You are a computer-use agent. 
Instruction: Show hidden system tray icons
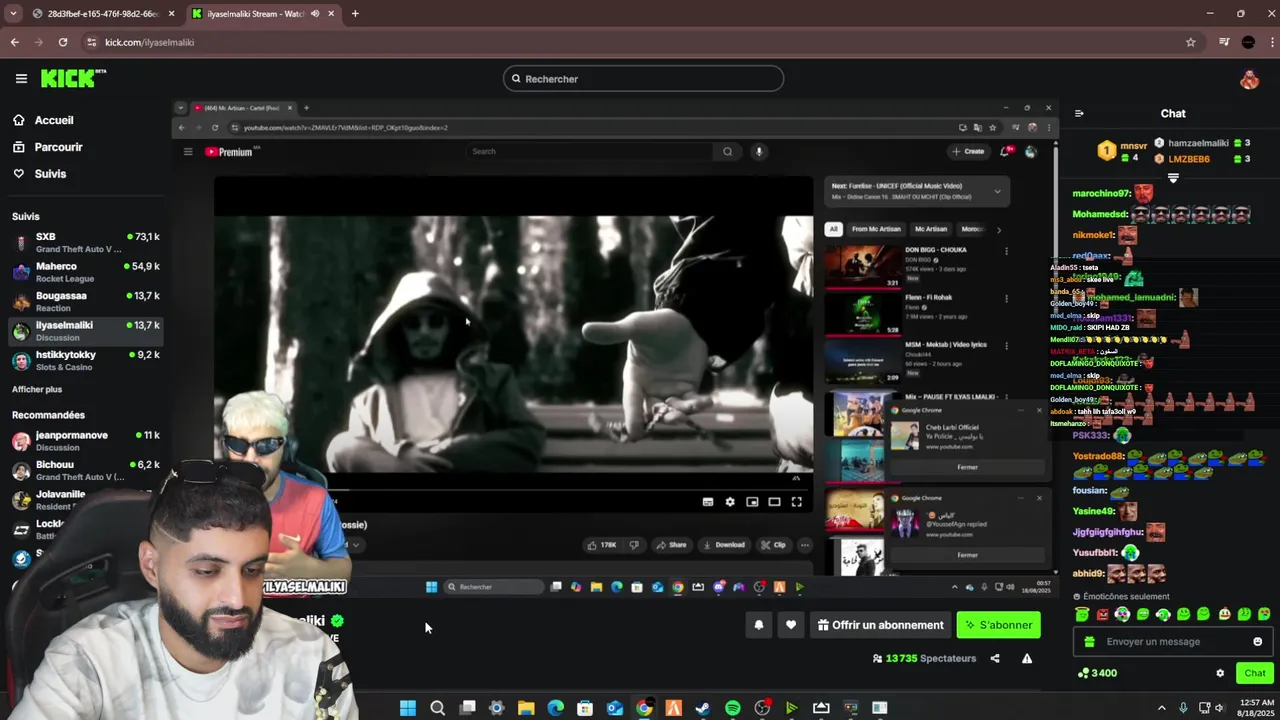point(1161,708)
